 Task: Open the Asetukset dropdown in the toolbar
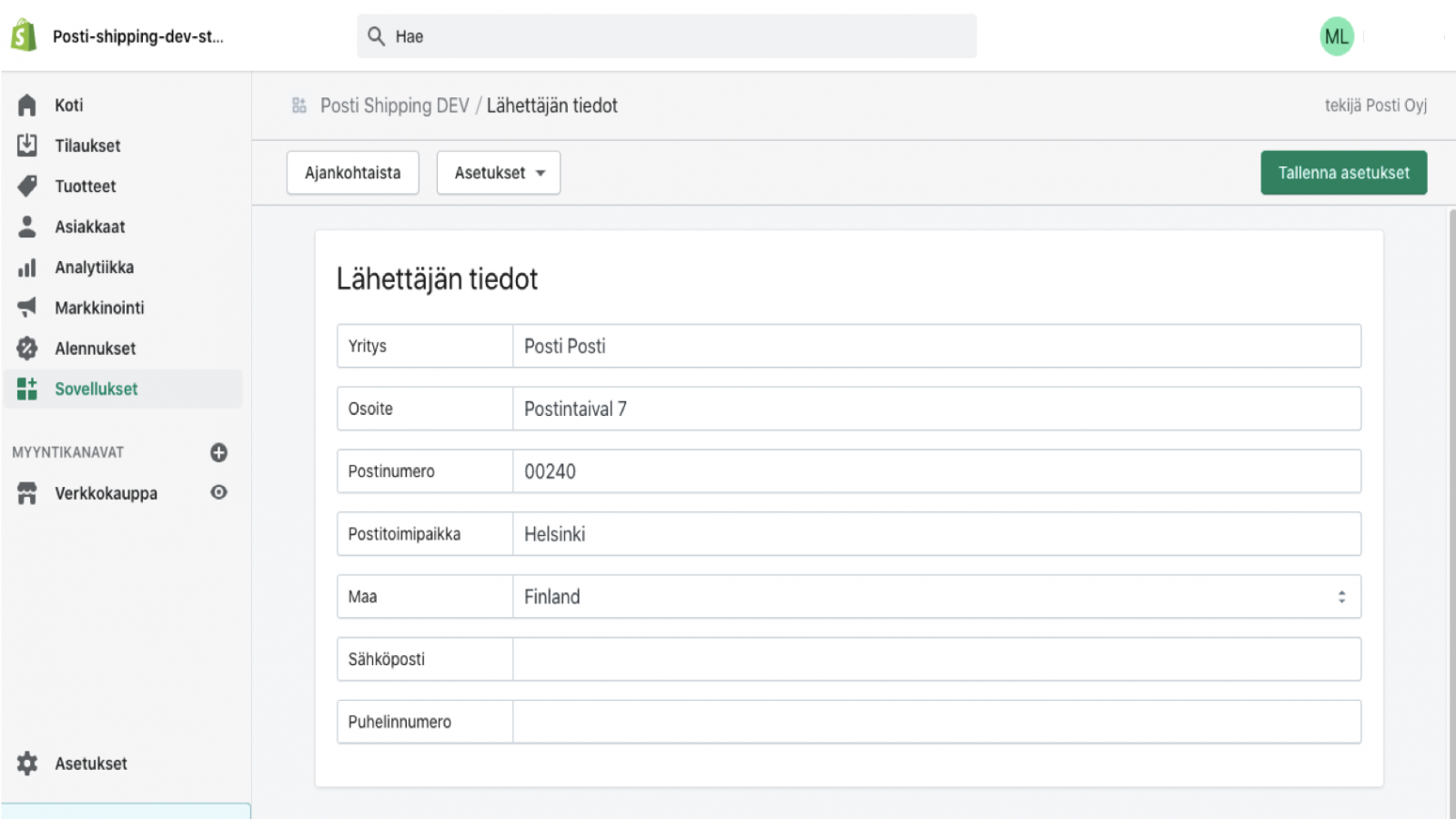499,173
